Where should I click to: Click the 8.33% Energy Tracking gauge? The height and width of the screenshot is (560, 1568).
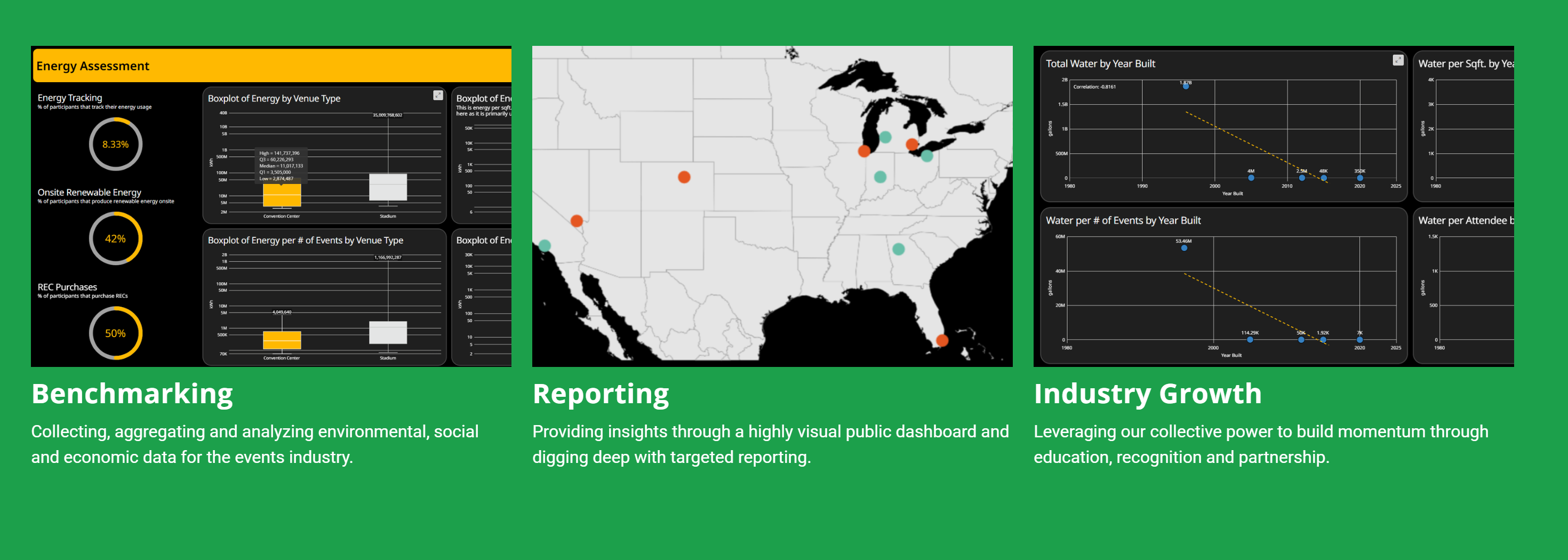115,144
